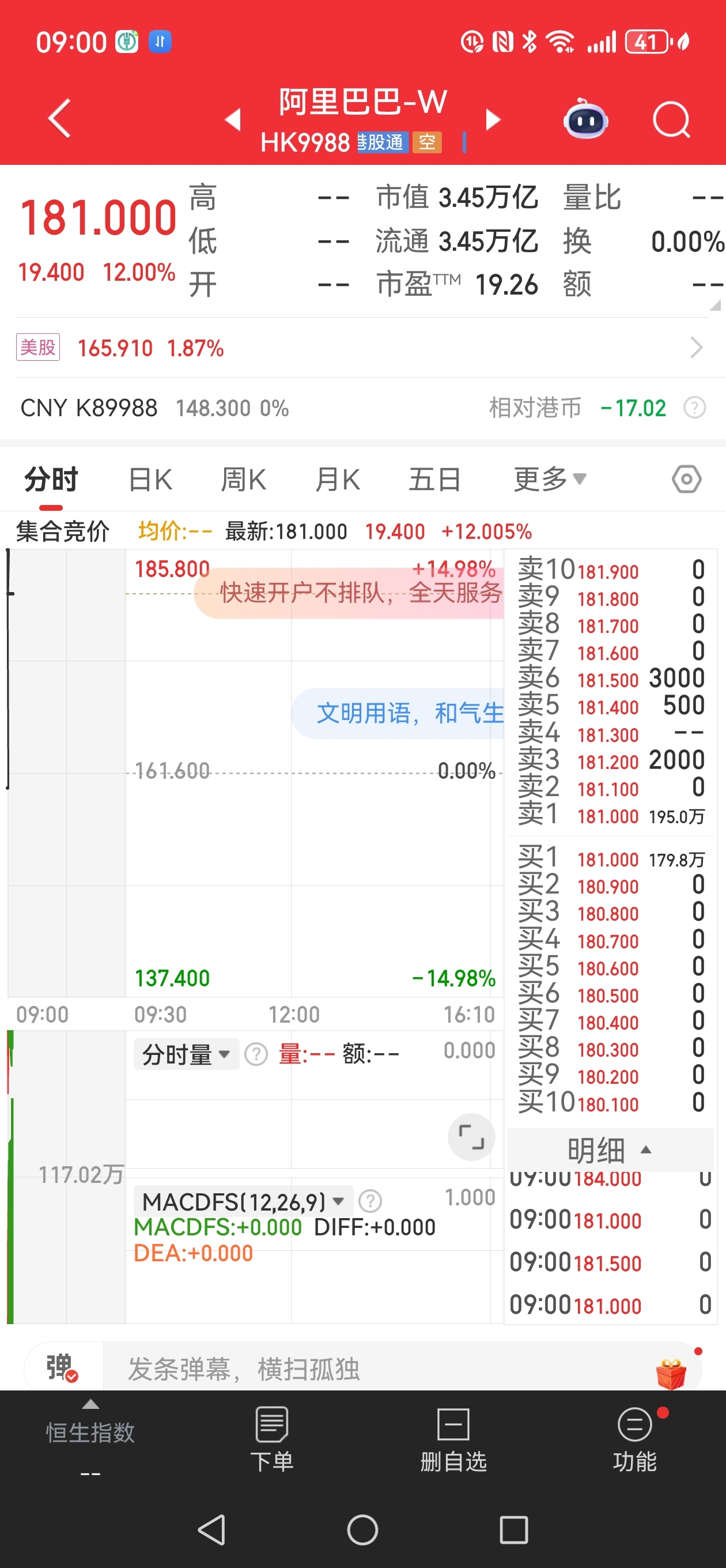Tap help icon next to 相对港币
726x1568 pixels.
694,408
